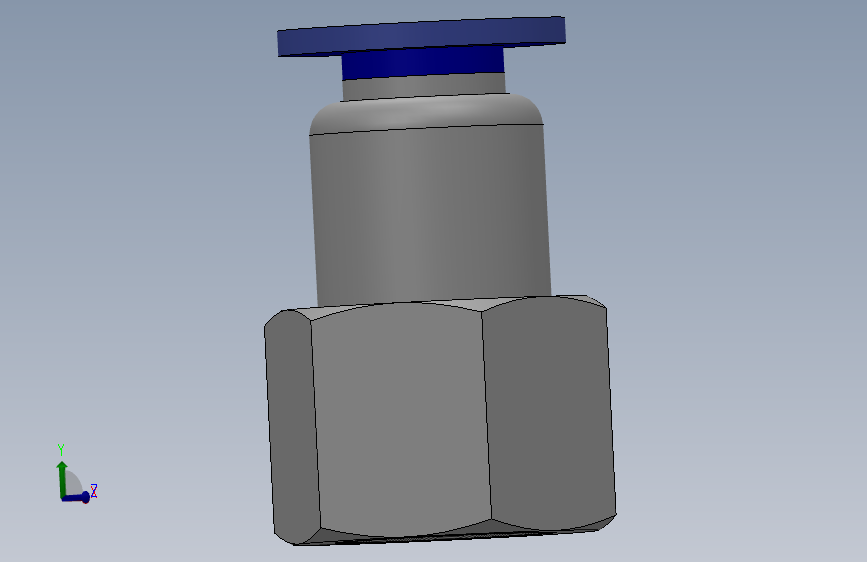The width and height of the screenshot is (867, 562).
Task: Select the rounded shoulder of the fitting body
Action: click(x=426, y=114)
